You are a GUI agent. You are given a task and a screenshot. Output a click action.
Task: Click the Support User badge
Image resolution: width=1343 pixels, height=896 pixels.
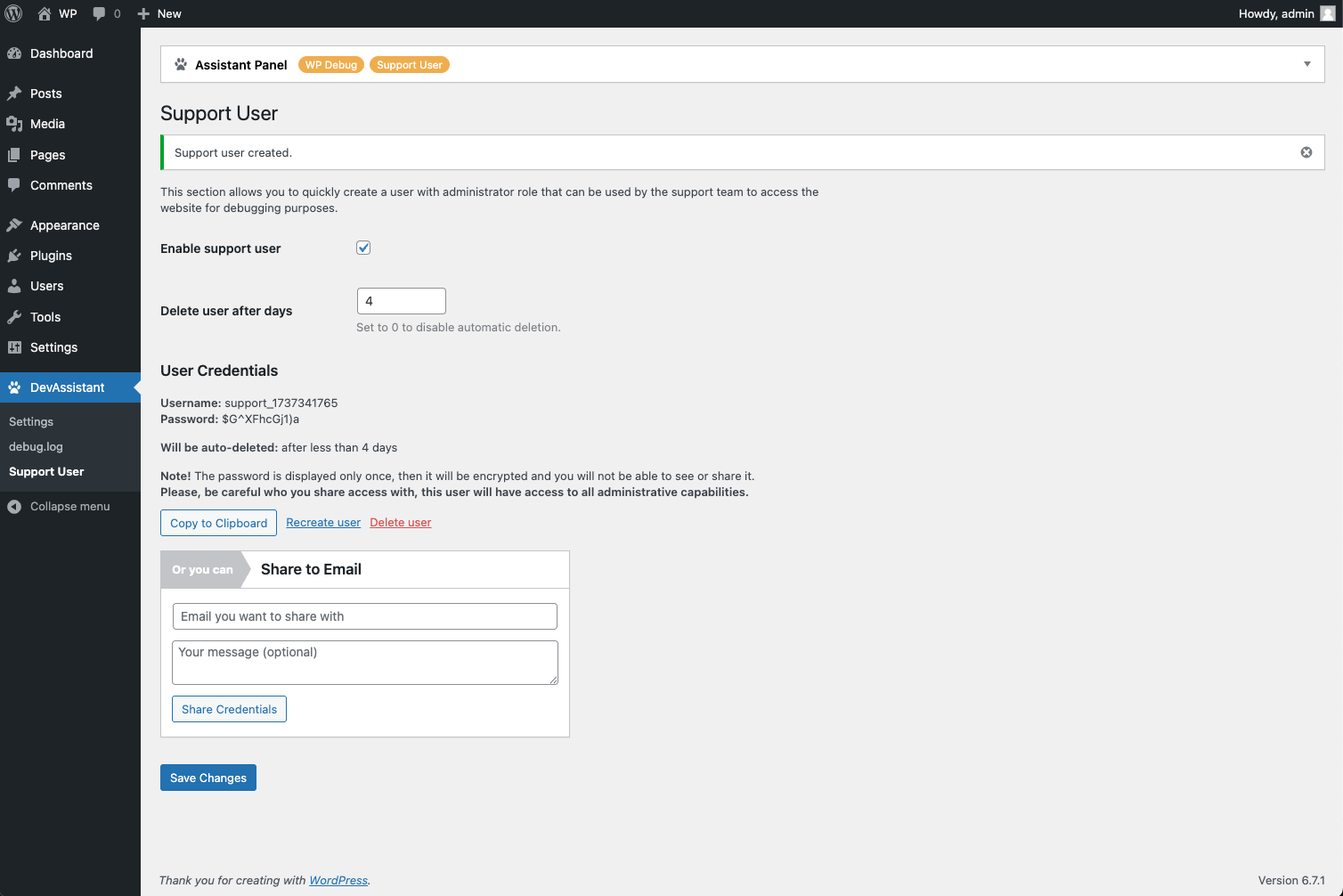410,65
